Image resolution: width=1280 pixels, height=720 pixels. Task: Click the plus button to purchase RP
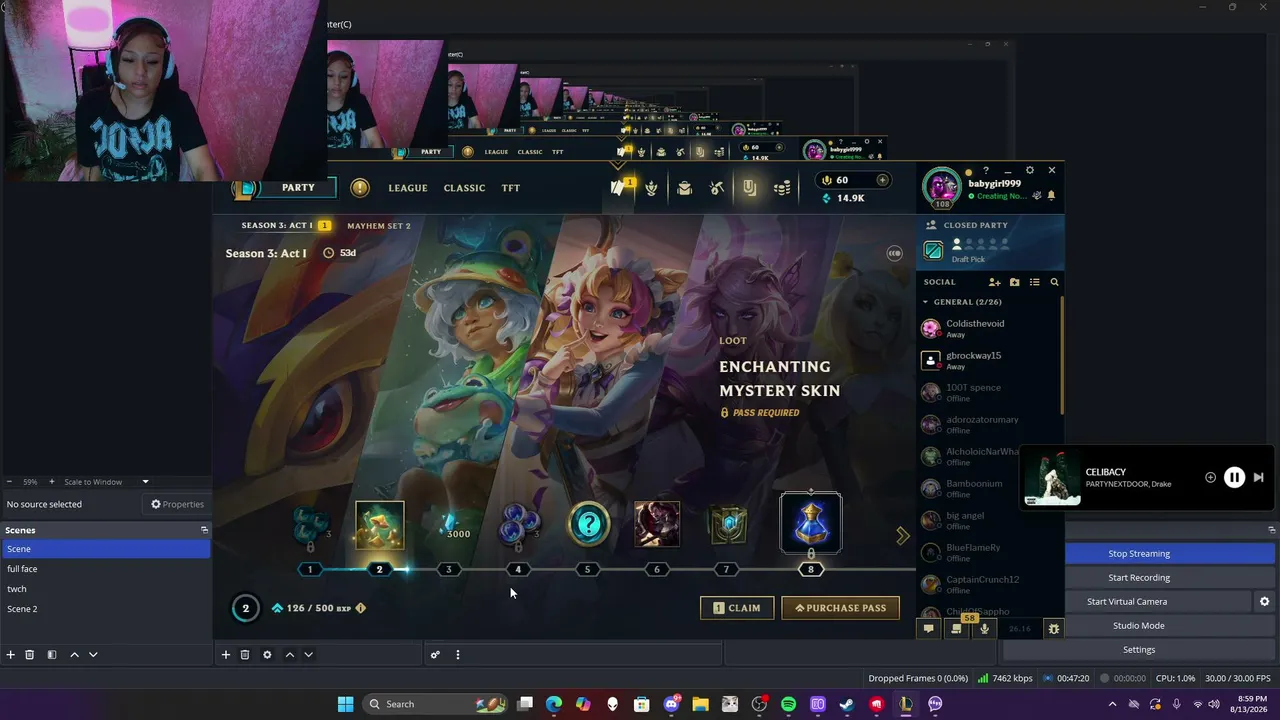(x=882, y=180)
